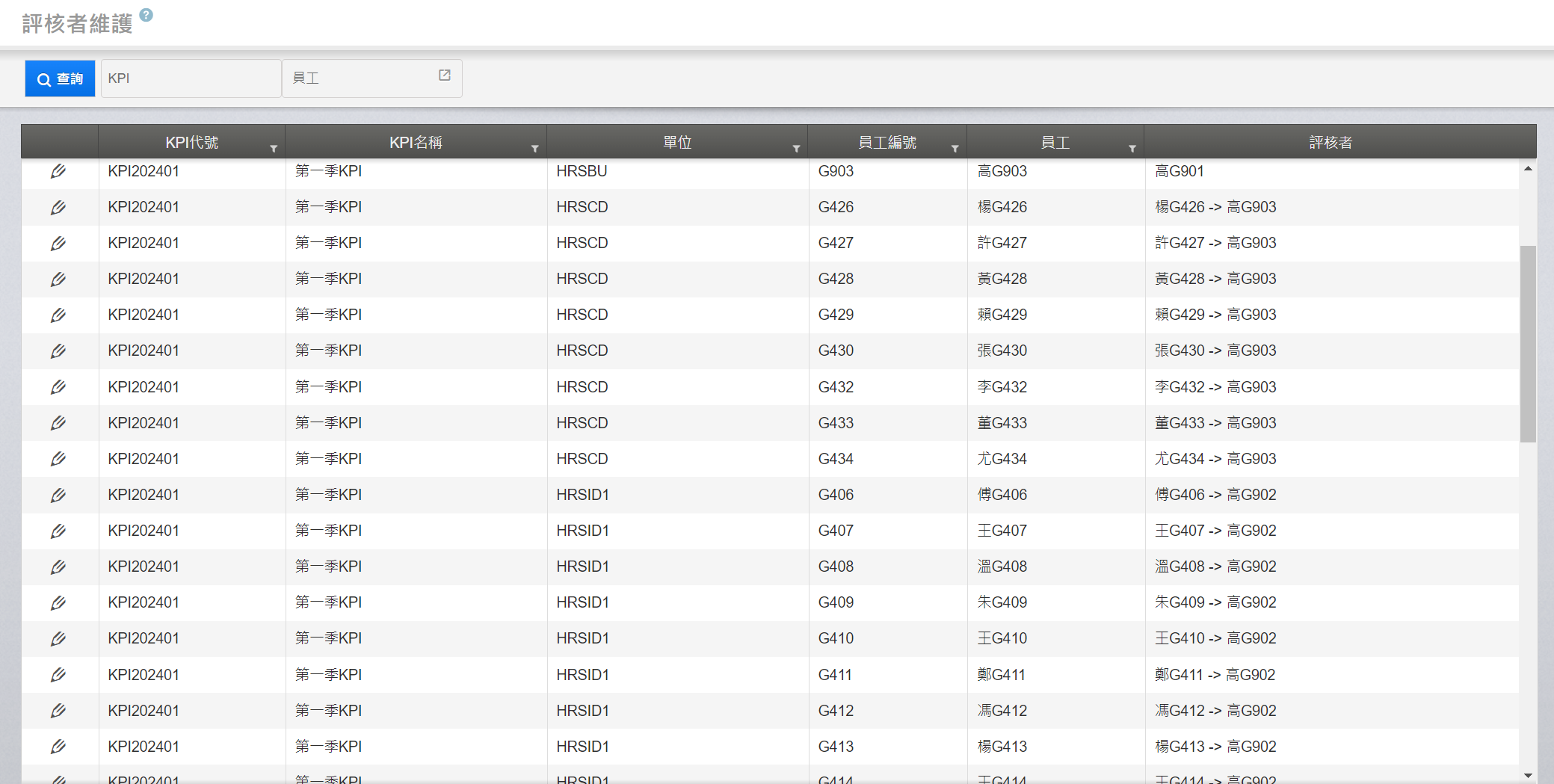This screenshot has height=784, width=1554.
Task: Edit the row for employee G430
Action: click(x=58, y=351)
